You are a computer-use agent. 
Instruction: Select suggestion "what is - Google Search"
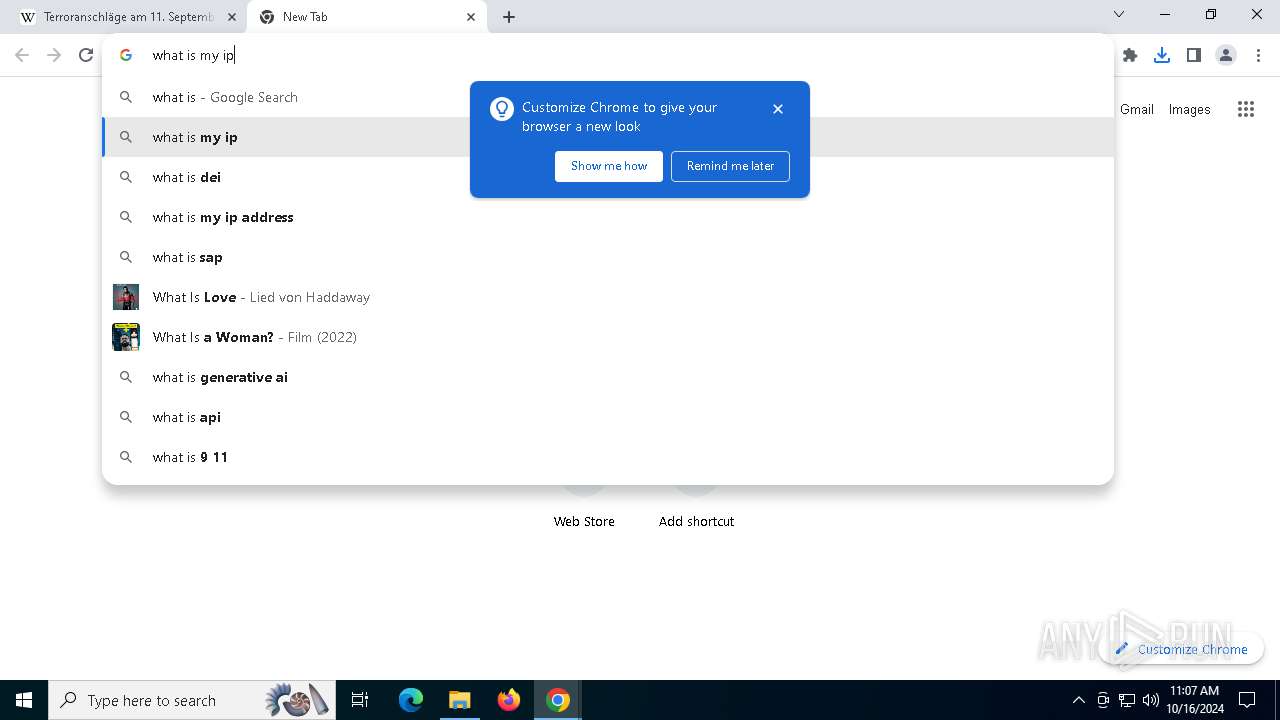coord(608,97)
